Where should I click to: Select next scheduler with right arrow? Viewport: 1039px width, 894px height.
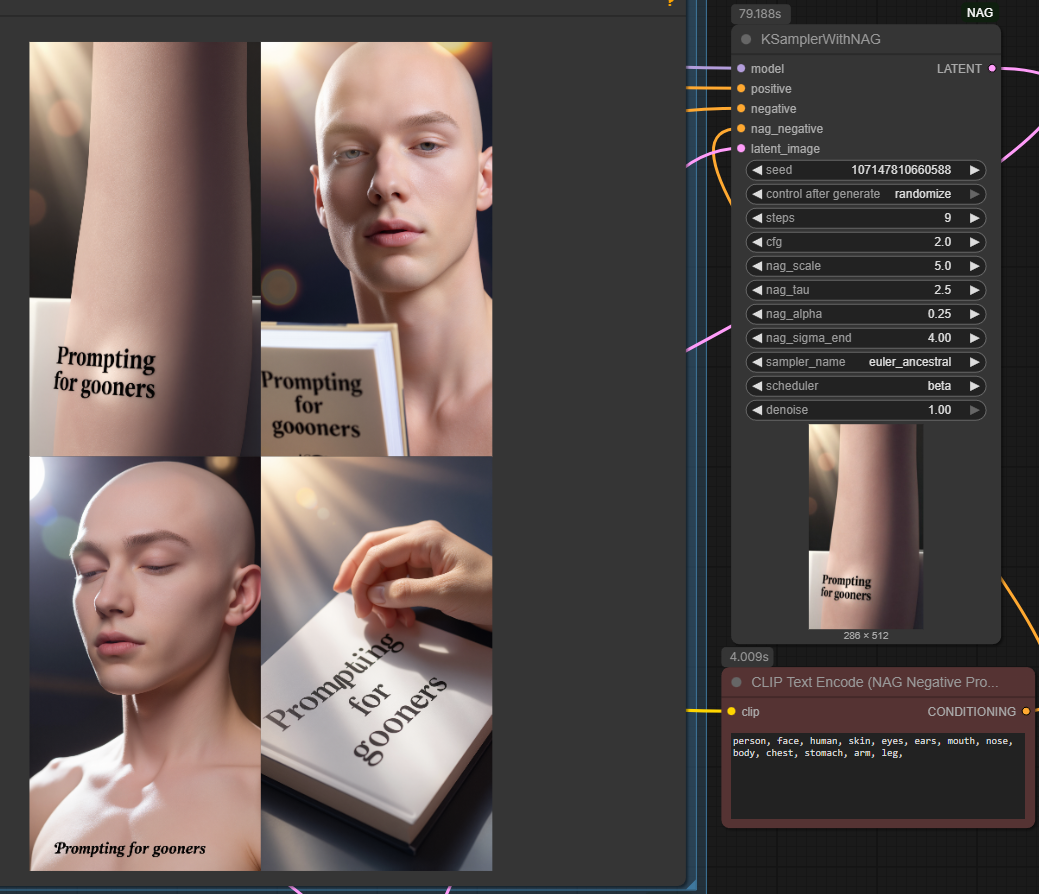975,386
